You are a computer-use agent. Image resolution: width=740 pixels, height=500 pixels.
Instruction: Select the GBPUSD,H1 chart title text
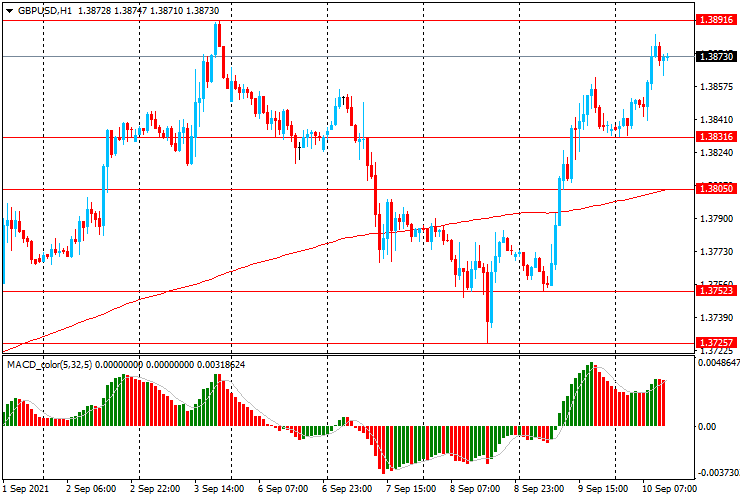click(x=45, y=10)
